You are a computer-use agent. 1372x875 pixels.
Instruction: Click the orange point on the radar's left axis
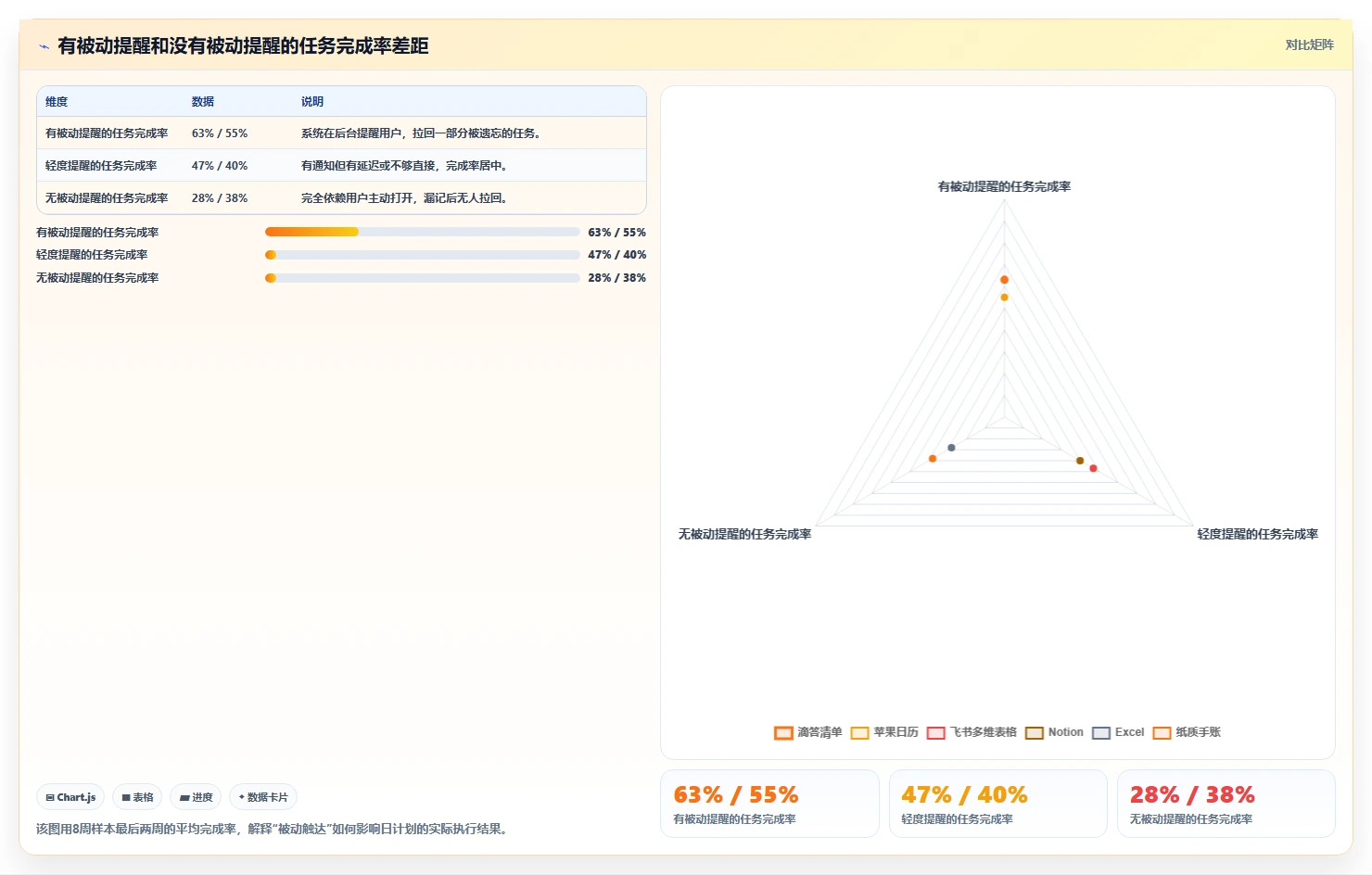tap(933, 459)
